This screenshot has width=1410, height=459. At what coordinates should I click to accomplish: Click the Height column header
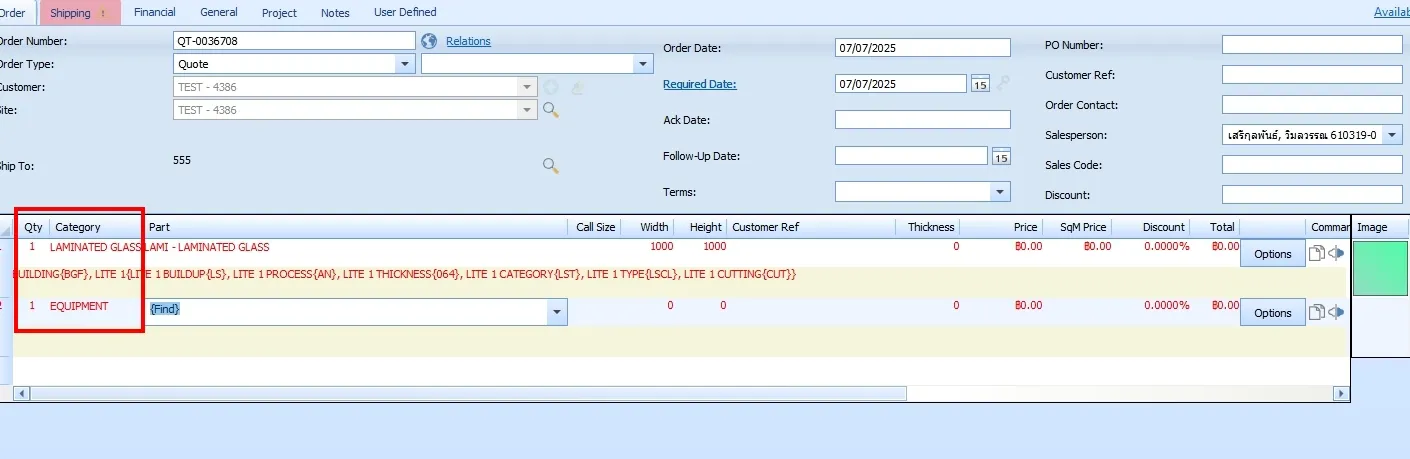tap(701, 227)
